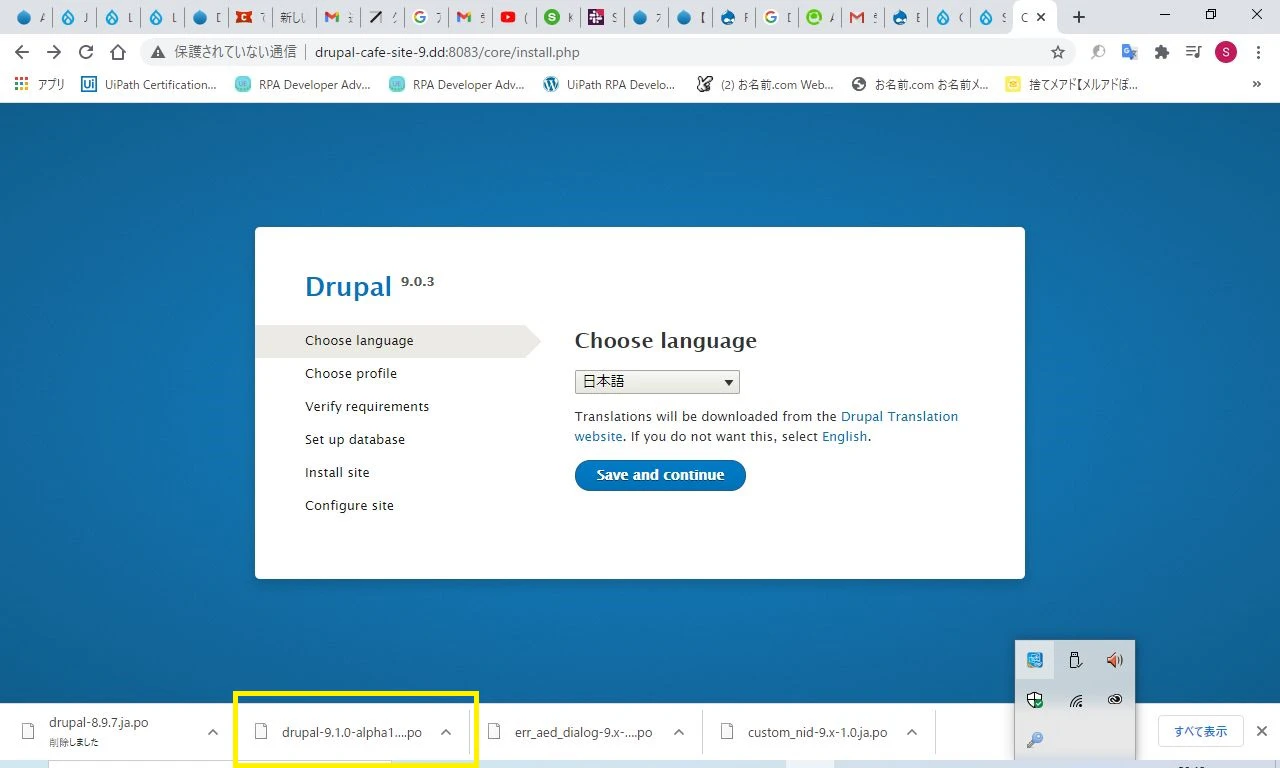Click the USB safely-remove tray icon
The height and width of the screenshot is (768, 1280).
click(x=1075, y=660)
